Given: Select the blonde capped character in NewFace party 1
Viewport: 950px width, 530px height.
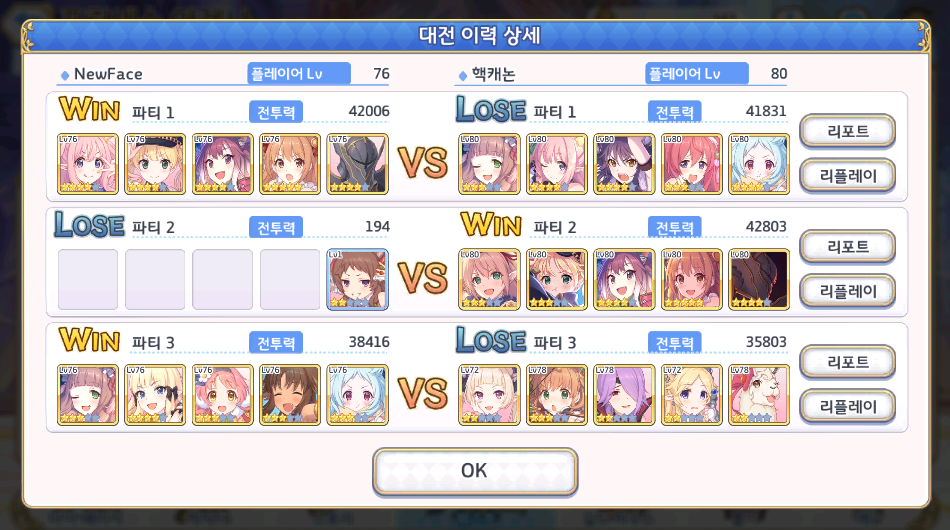Looking at the screenshot, I should point(155,164).
